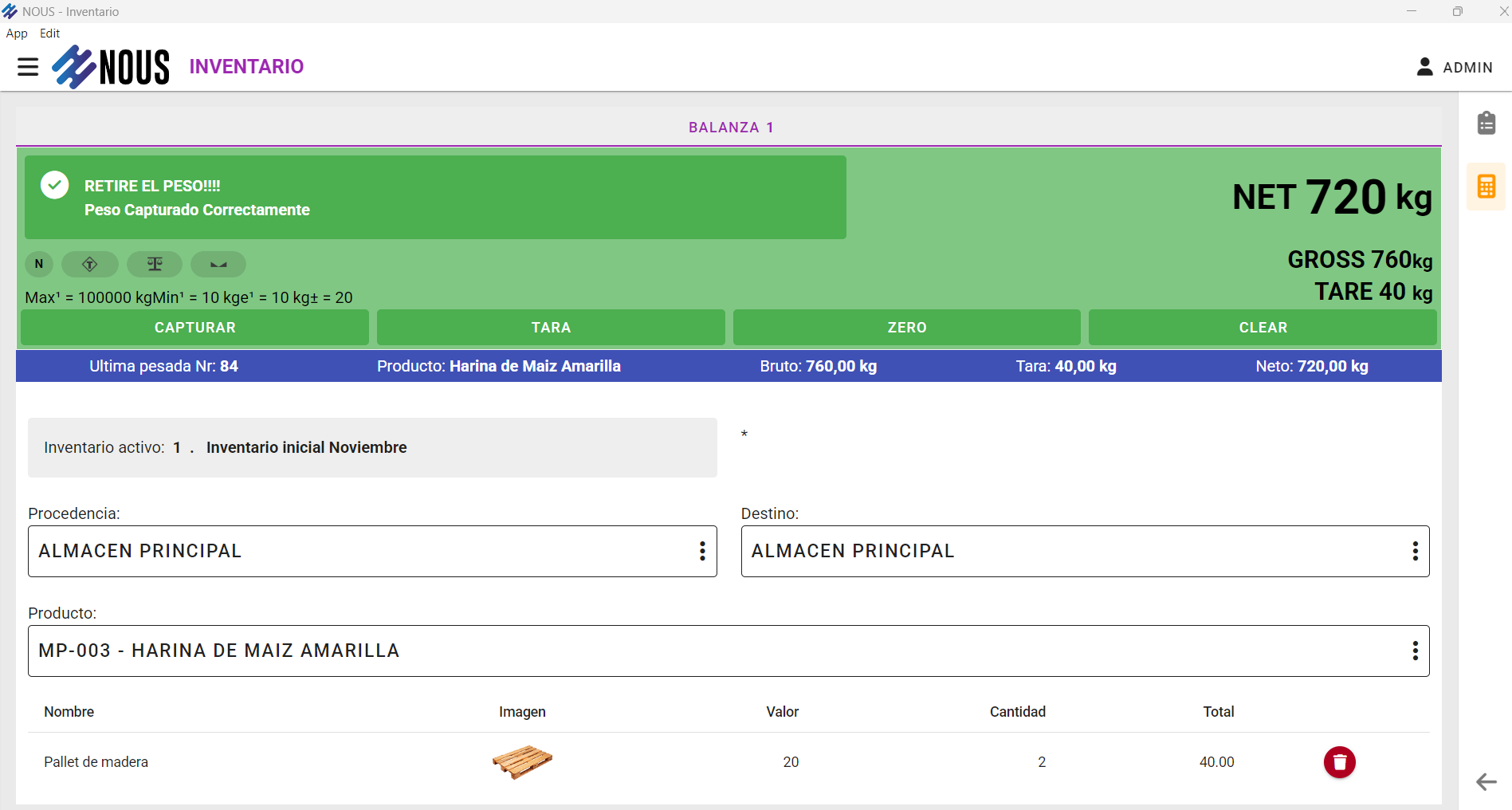Switch to the BALANZA 1 tab
Screen dimensions: 1512x810
click(730, 128)
